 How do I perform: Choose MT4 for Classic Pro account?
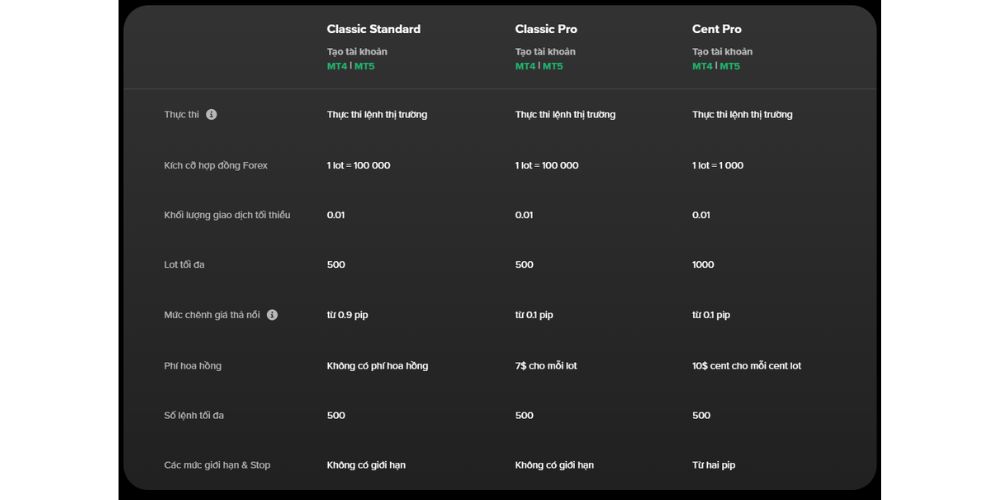tap(525, 67)
